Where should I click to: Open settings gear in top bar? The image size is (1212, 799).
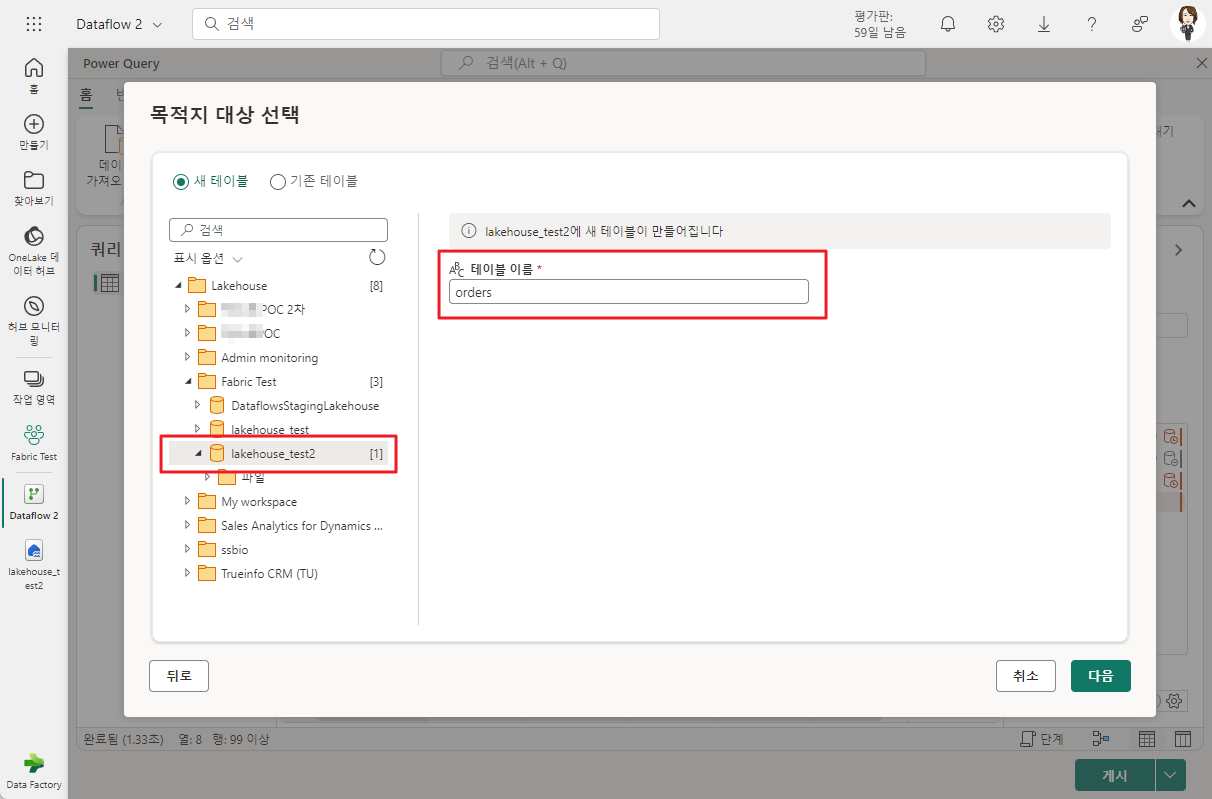click(x=996, y=24)
